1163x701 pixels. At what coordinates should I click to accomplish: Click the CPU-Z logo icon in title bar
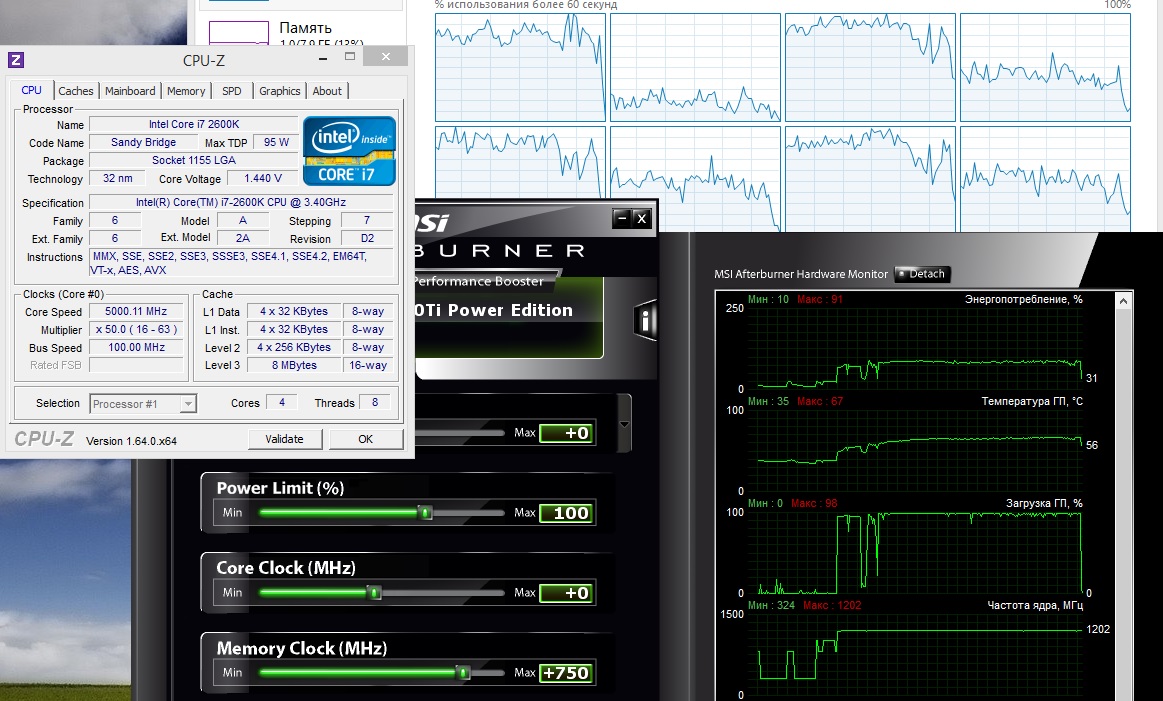click(x=15, y=60)
